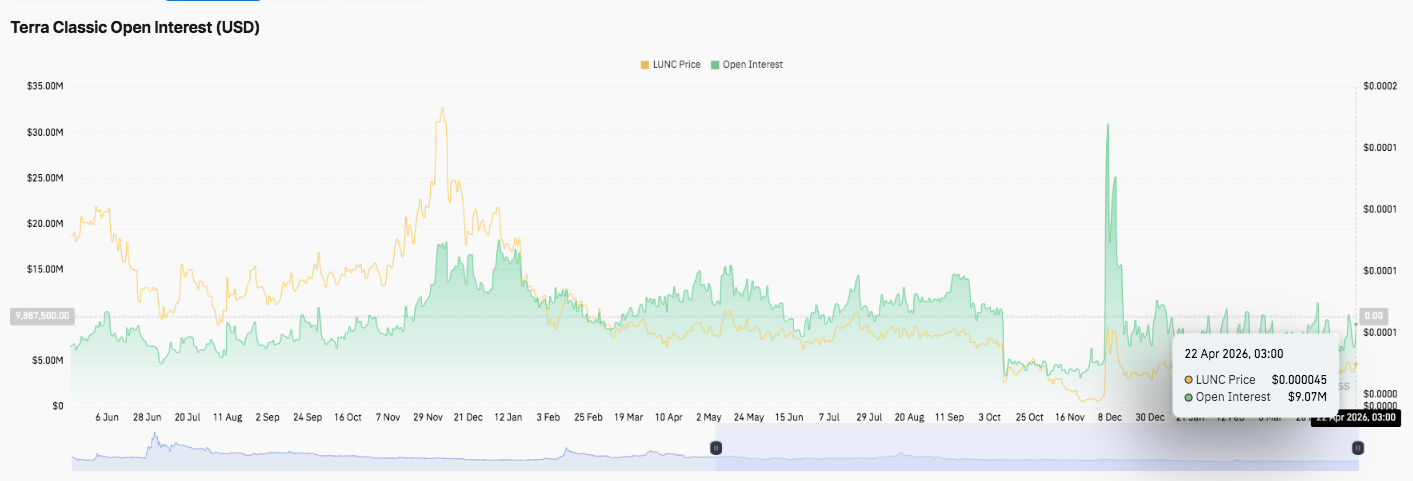Screen dimensions: 1413x481
Task: Click the yellow dot beside LUNC Price in tooltip
Action: tap(1189, 380)
